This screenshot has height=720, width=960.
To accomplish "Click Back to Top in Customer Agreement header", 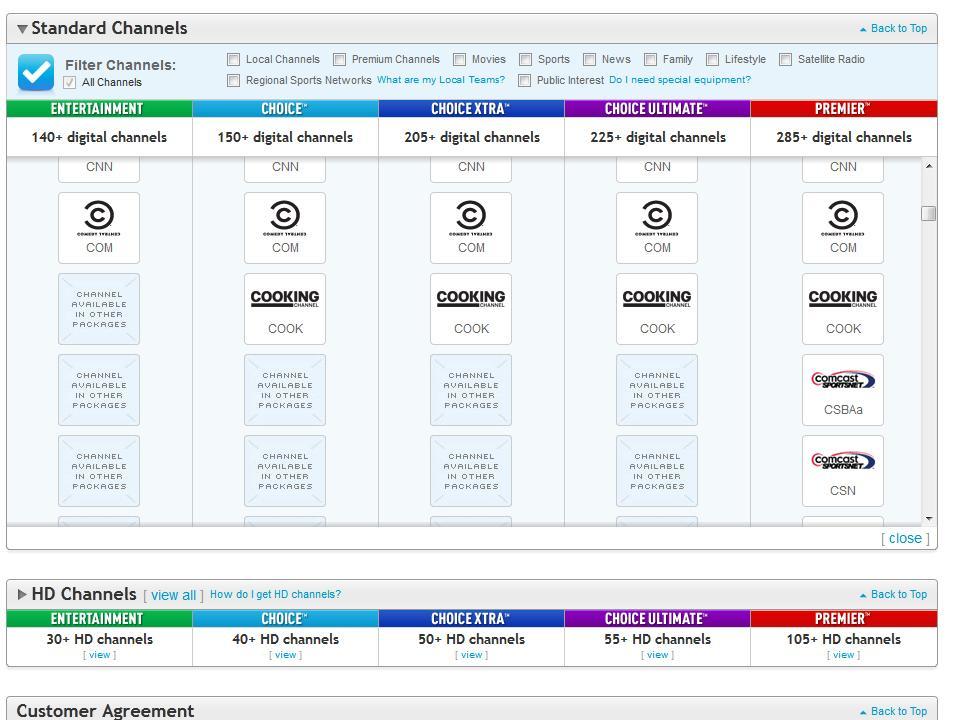I will tap(894, 711).
